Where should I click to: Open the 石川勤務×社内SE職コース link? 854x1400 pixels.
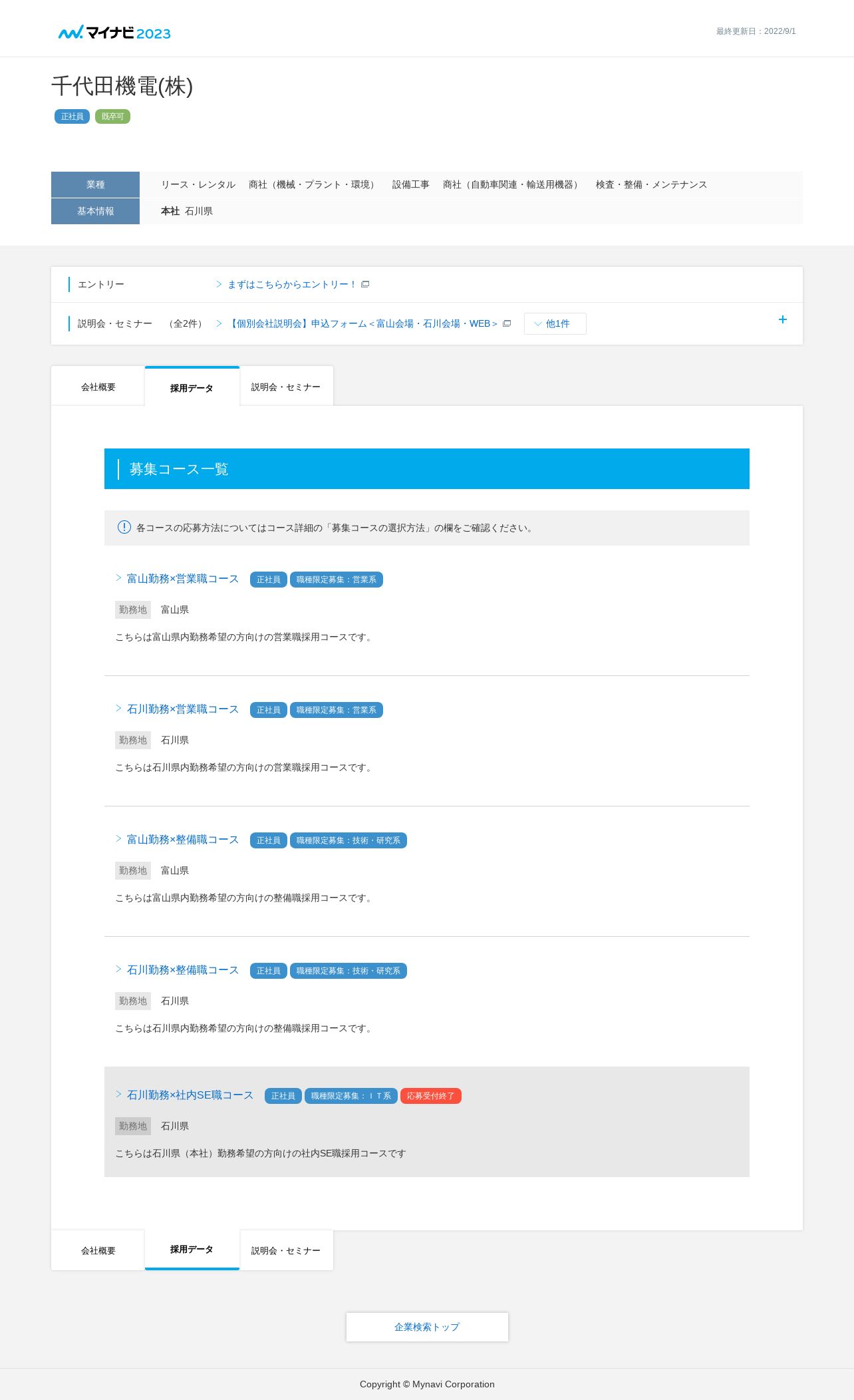coord(190,1095)
